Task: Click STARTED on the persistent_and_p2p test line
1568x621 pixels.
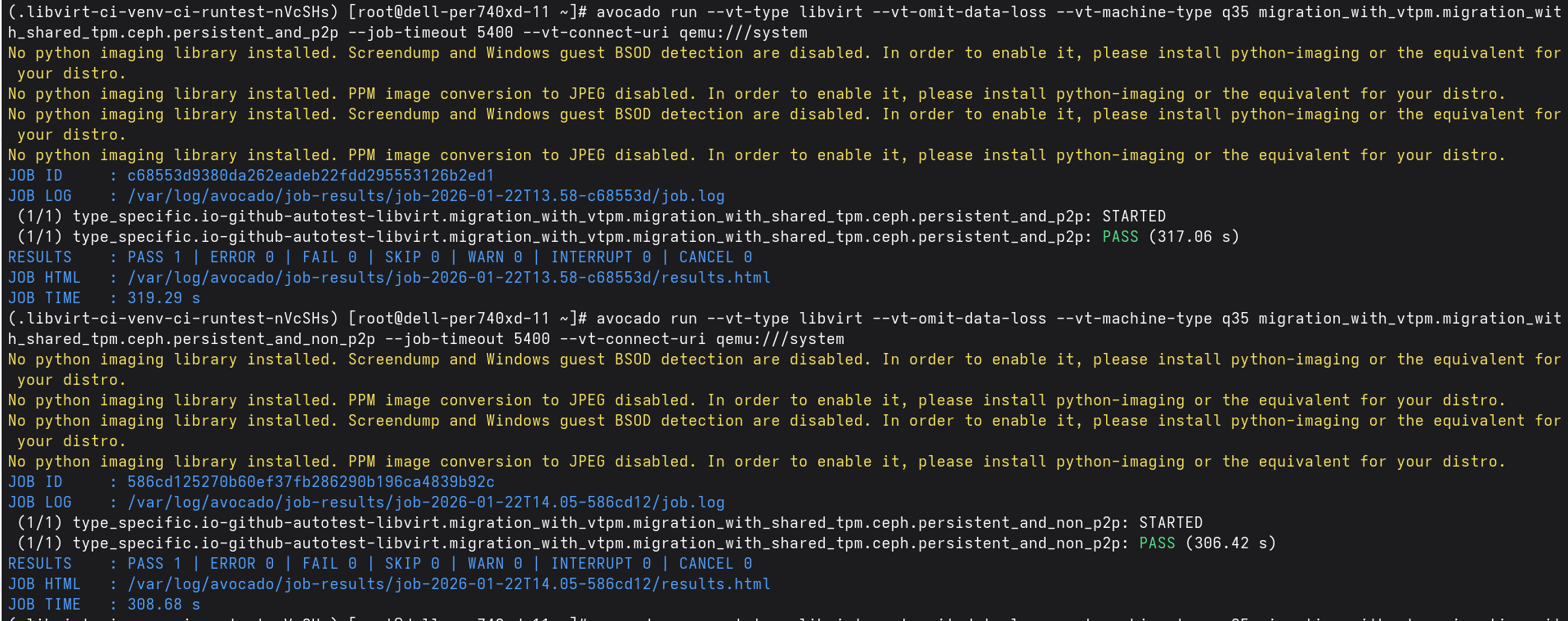Action: [1134, 217]
